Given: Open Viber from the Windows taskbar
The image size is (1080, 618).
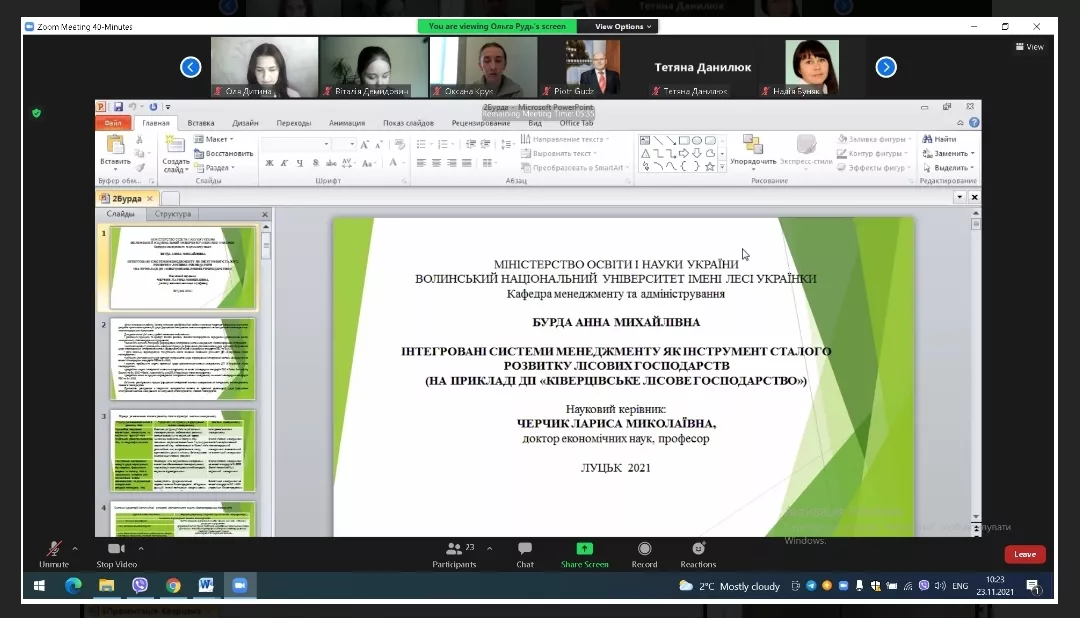Looking at the screenshot, I should 139,586.
